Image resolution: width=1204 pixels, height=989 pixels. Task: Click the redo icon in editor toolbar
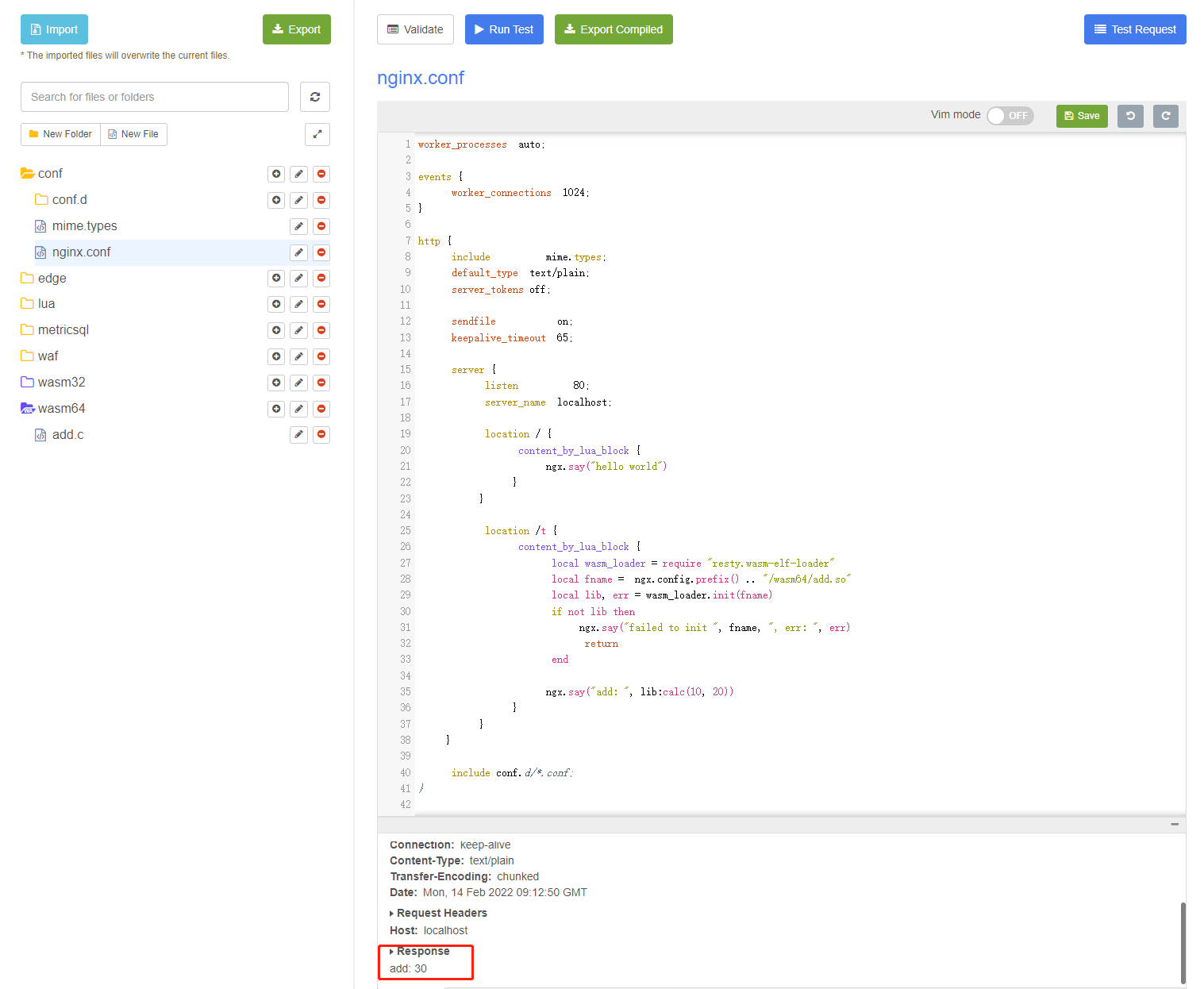[1165, 116]
